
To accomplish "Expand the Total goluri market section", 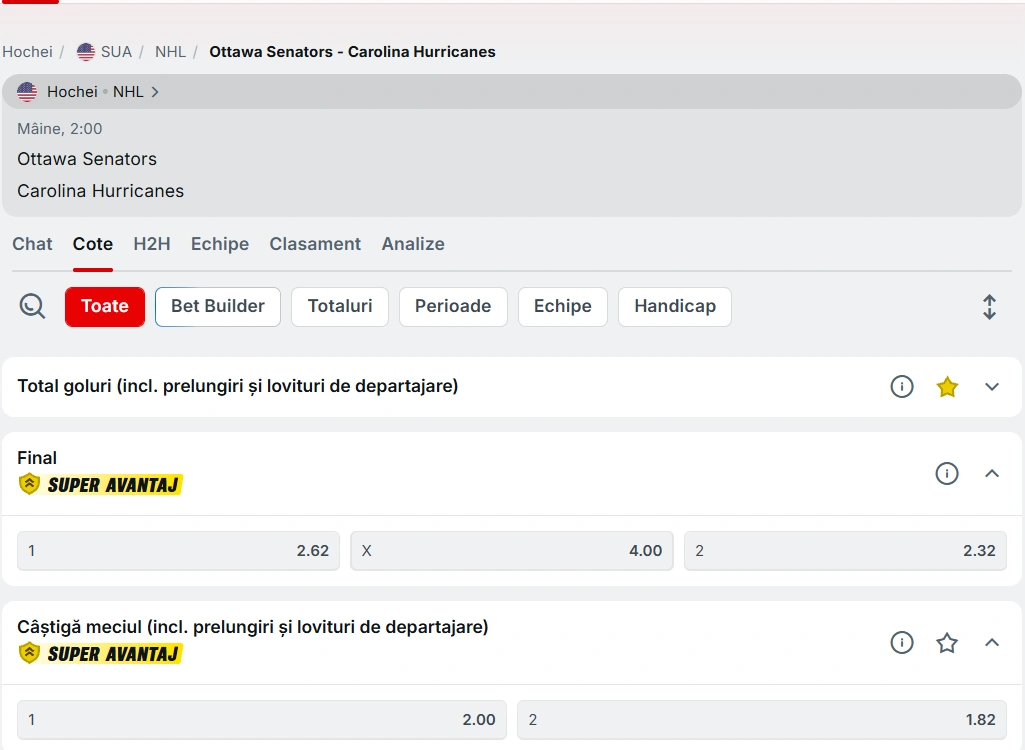I will tap(992, 387).
